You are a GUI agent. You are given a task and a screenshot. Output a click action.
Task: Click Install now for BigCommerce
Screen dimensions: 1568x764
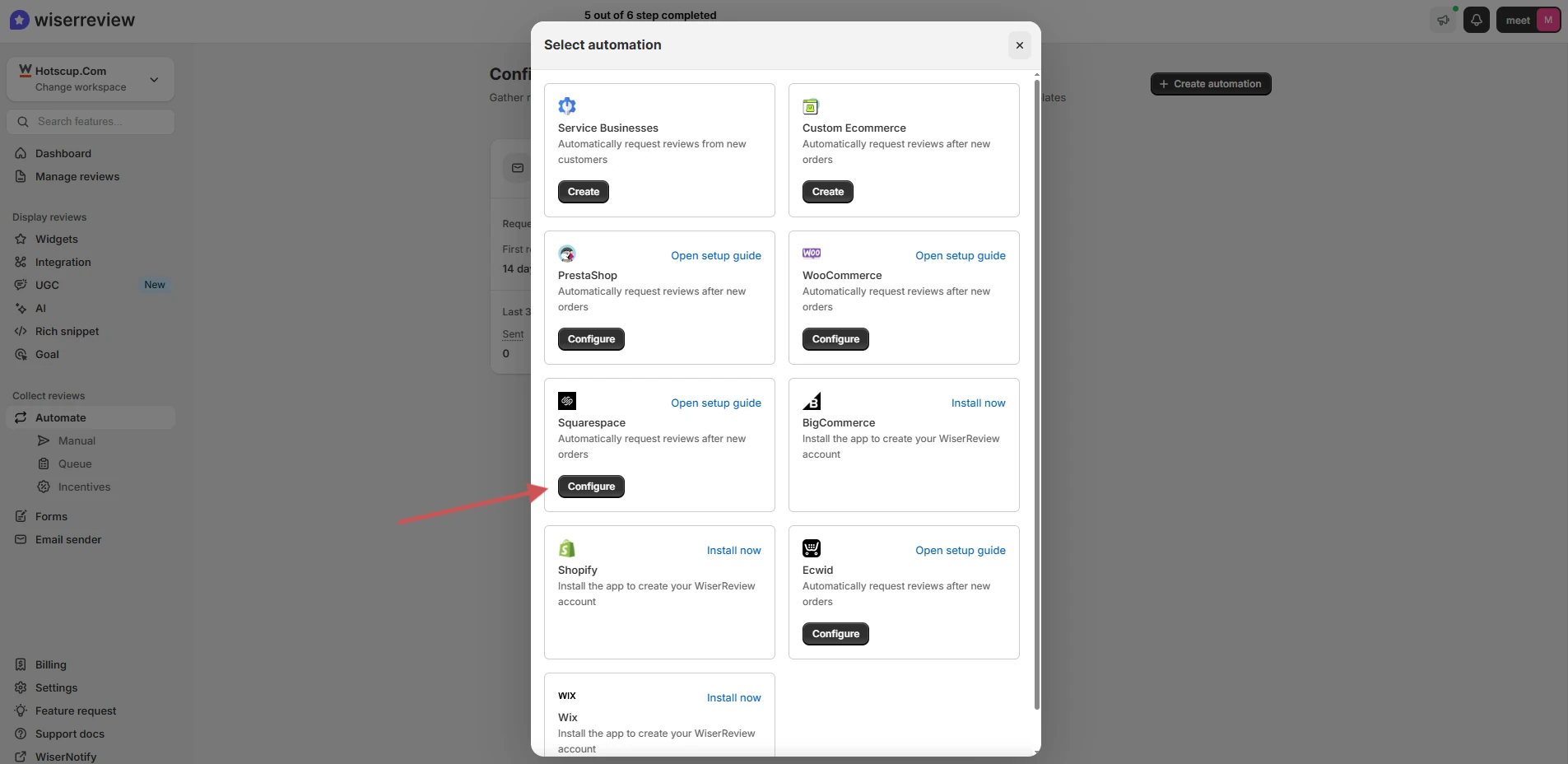979,403
